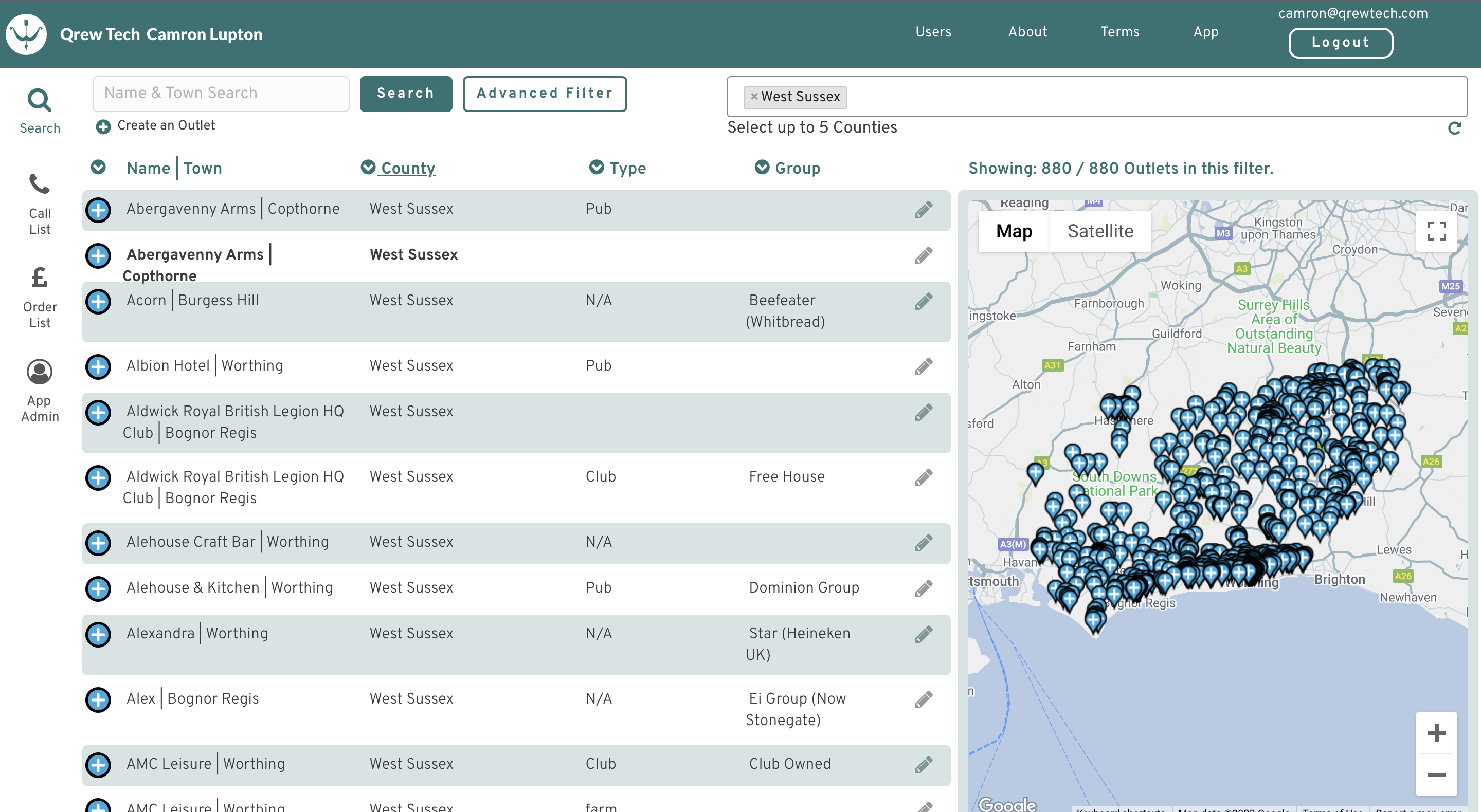Edit Albion Hotel Worthing with pencil icon
The height and width of the screenshot is (812, 1481).
(x=924, y=366)
